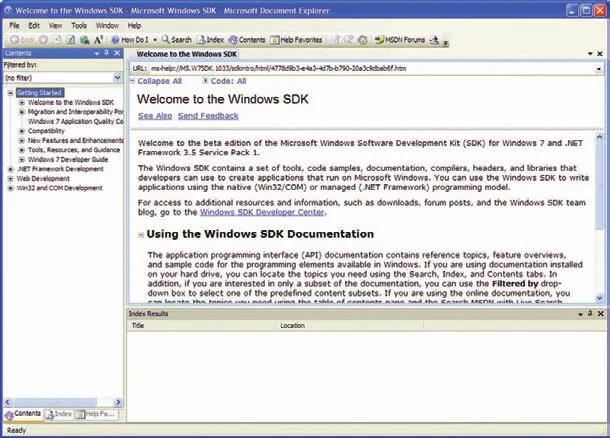Close the Welcome to the Windows SDK document
610x438 pixels.
[600, 54]
